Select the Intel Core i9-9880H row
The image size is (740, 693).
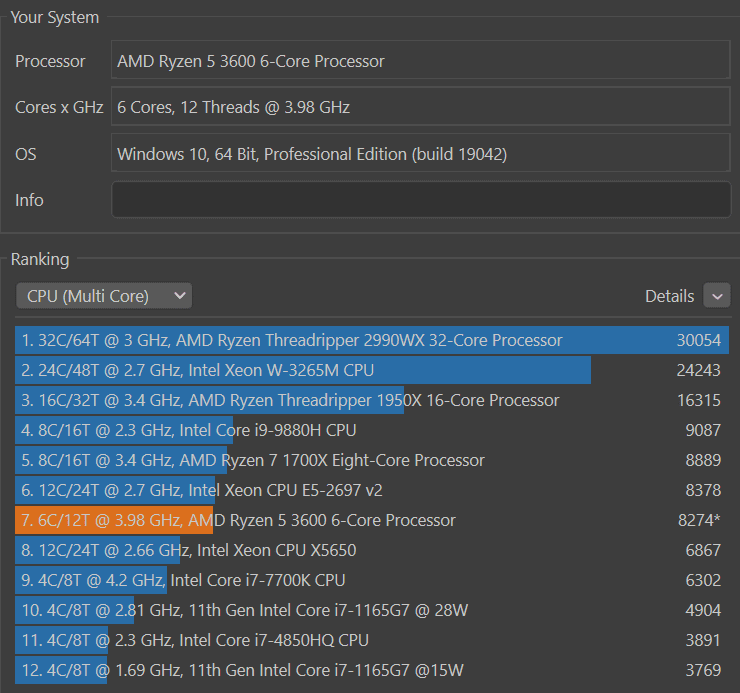pos(372,430)
